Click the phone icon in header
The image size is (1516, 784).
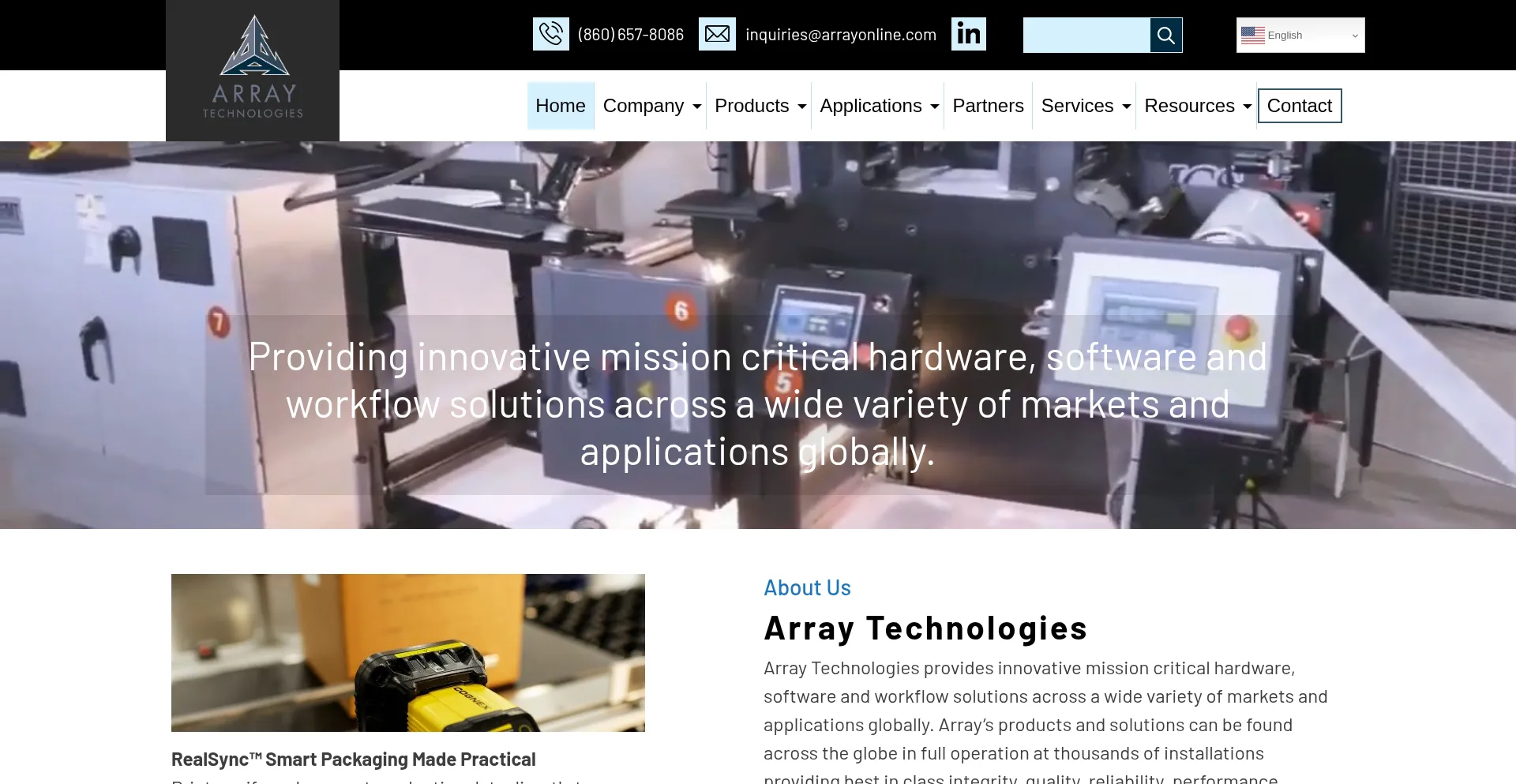click(x=551, y=34)
